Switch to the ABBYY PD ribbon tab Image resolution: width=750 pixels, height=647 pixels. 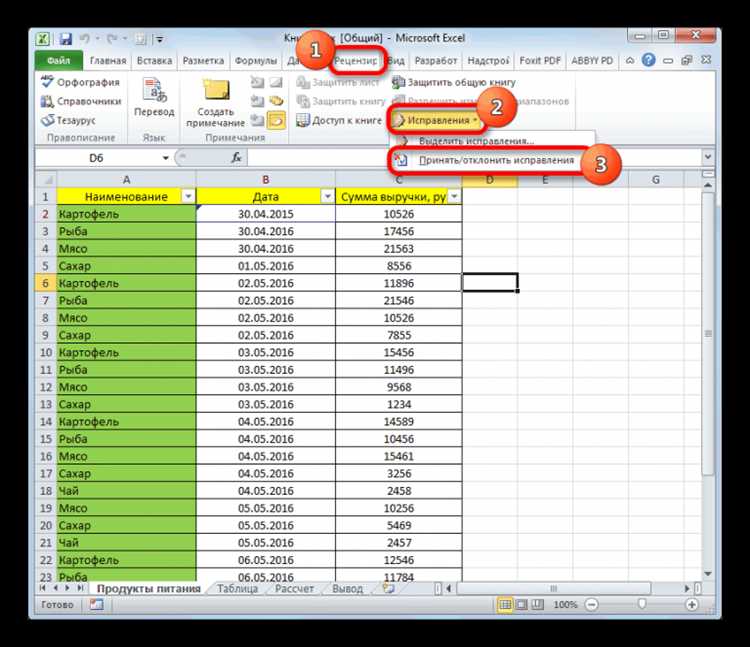click(x=592, y=61)
